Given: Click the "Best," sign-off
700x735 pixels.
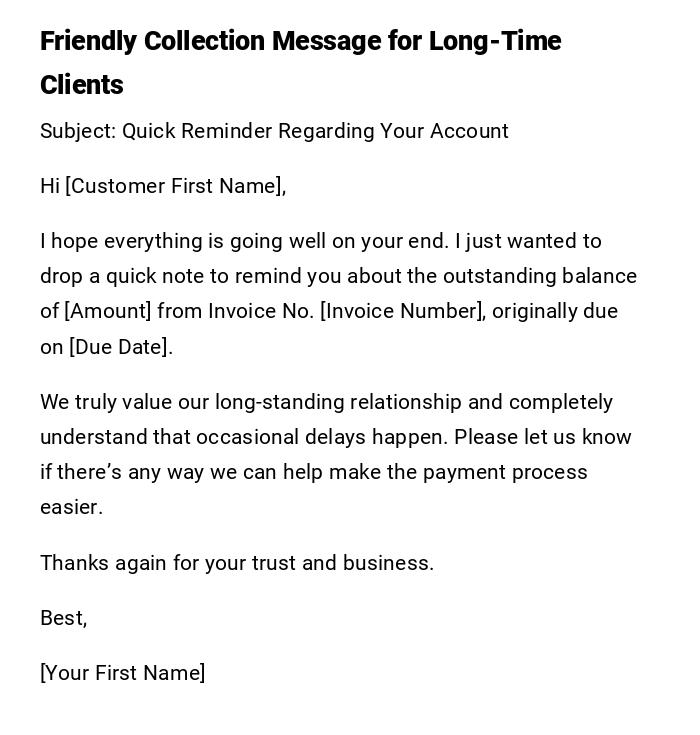Looking at the screenshot, I should 63,618.
